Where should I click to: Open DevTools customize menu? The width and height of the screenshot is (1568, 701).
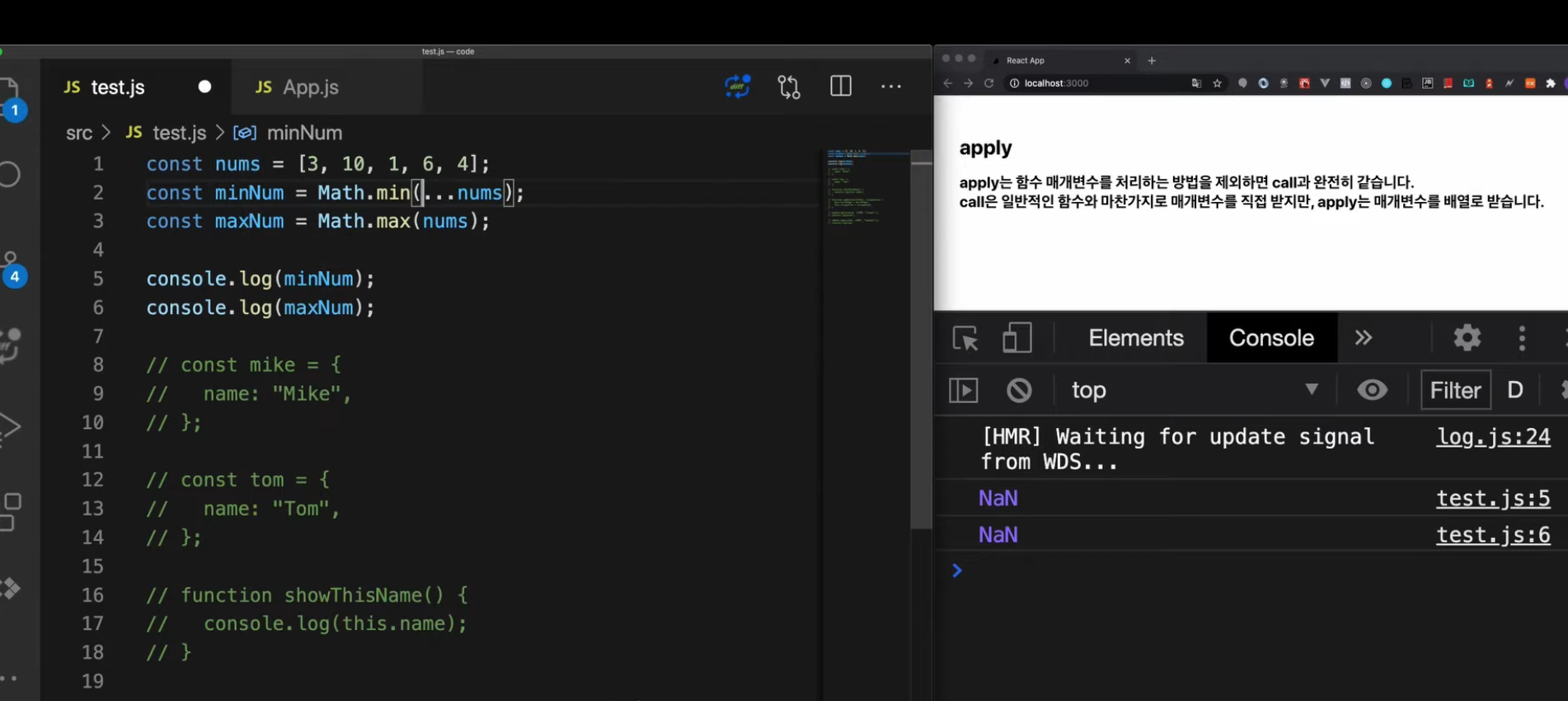pyautogui.click(x=1523, y=338)
